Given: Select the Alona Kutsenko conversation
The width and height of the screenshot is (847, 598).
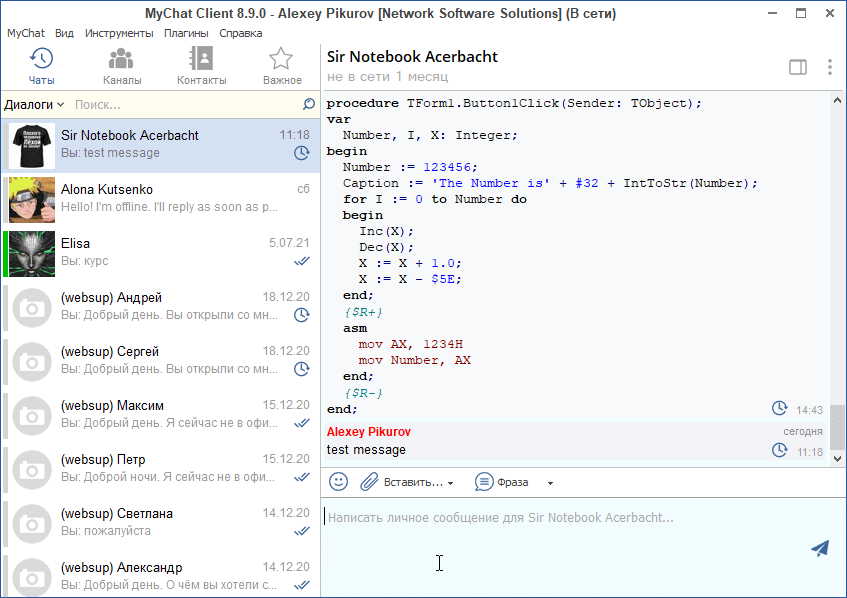Looking at the screenshot, I should pos(160,198).
